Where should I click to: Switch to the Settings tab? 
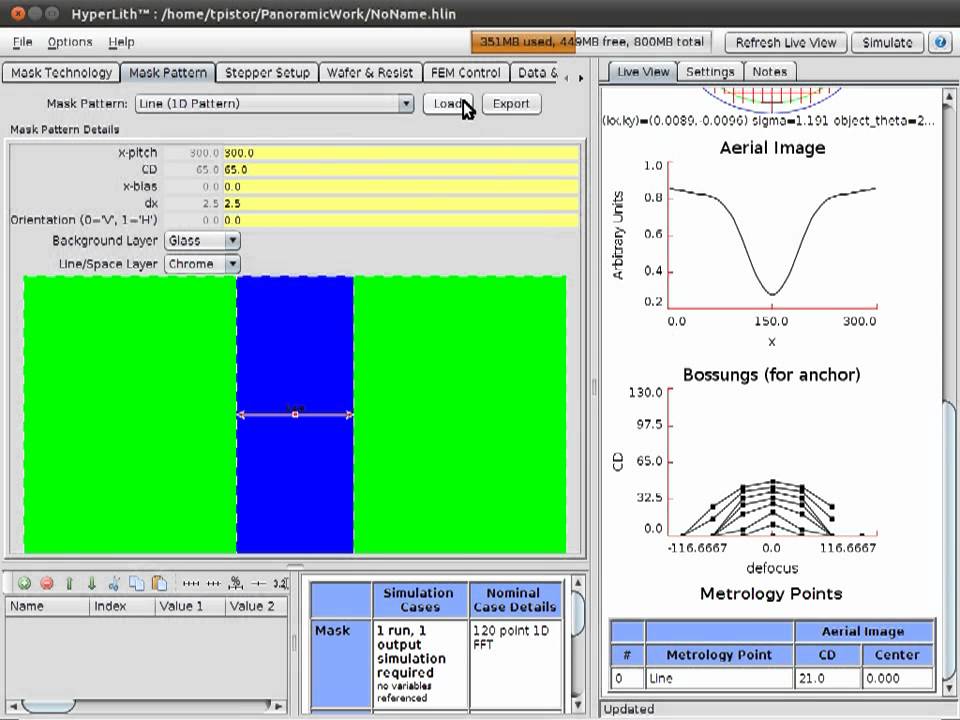pyautogui.click(x=710, y=71)
